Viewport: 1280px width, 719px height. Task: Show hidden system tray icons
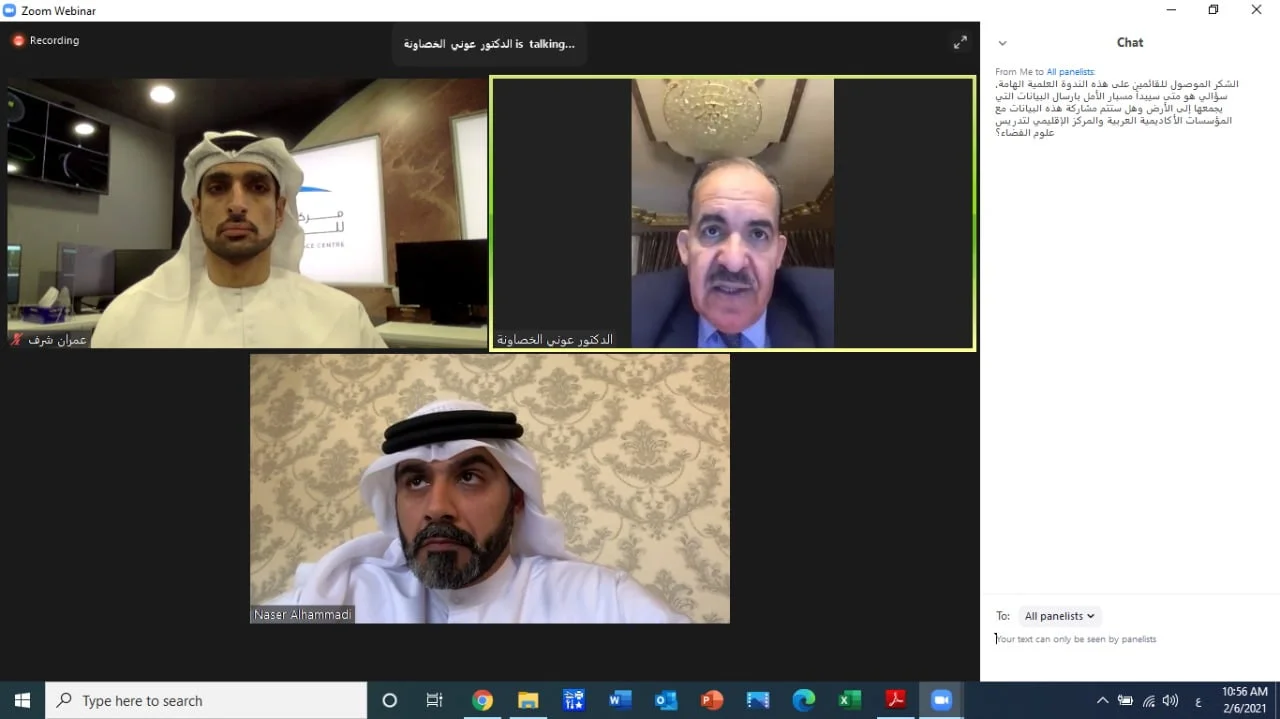[x=1102, y=701]
